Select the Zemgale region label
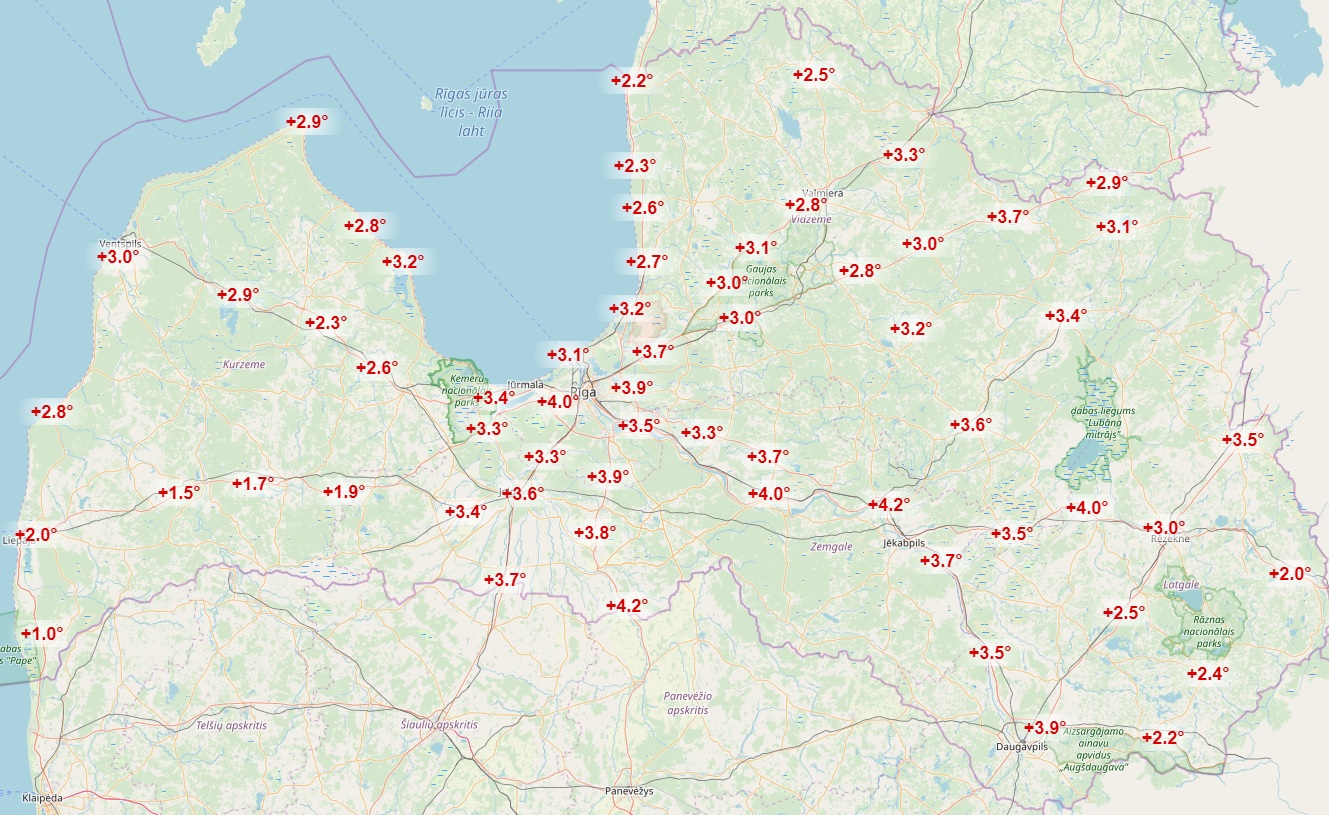 tap(831, 547)
